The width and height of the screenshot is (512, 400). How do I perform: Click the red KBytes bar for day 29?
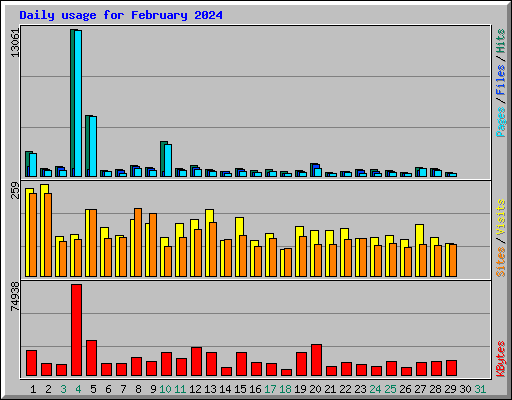click(451, 368)
